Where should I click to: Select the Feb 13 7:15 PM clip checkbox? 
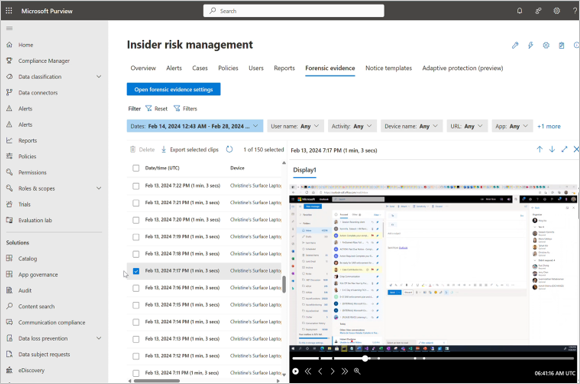click(136, 305)
